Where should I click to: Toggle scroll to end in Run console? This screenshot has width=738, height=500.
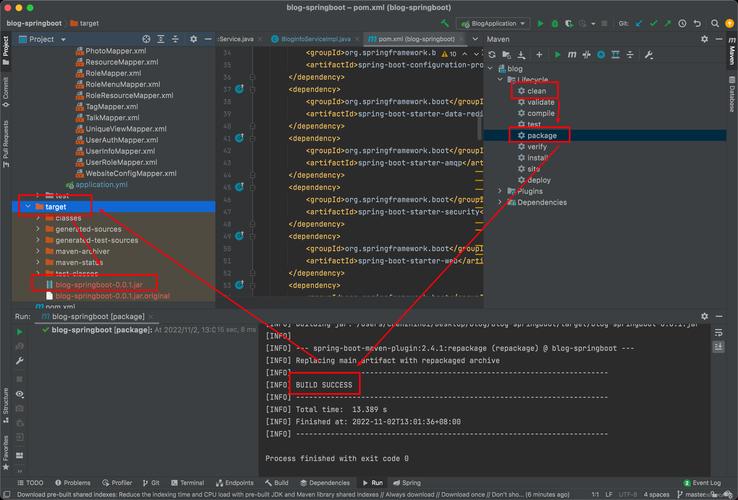click(718, 347)
